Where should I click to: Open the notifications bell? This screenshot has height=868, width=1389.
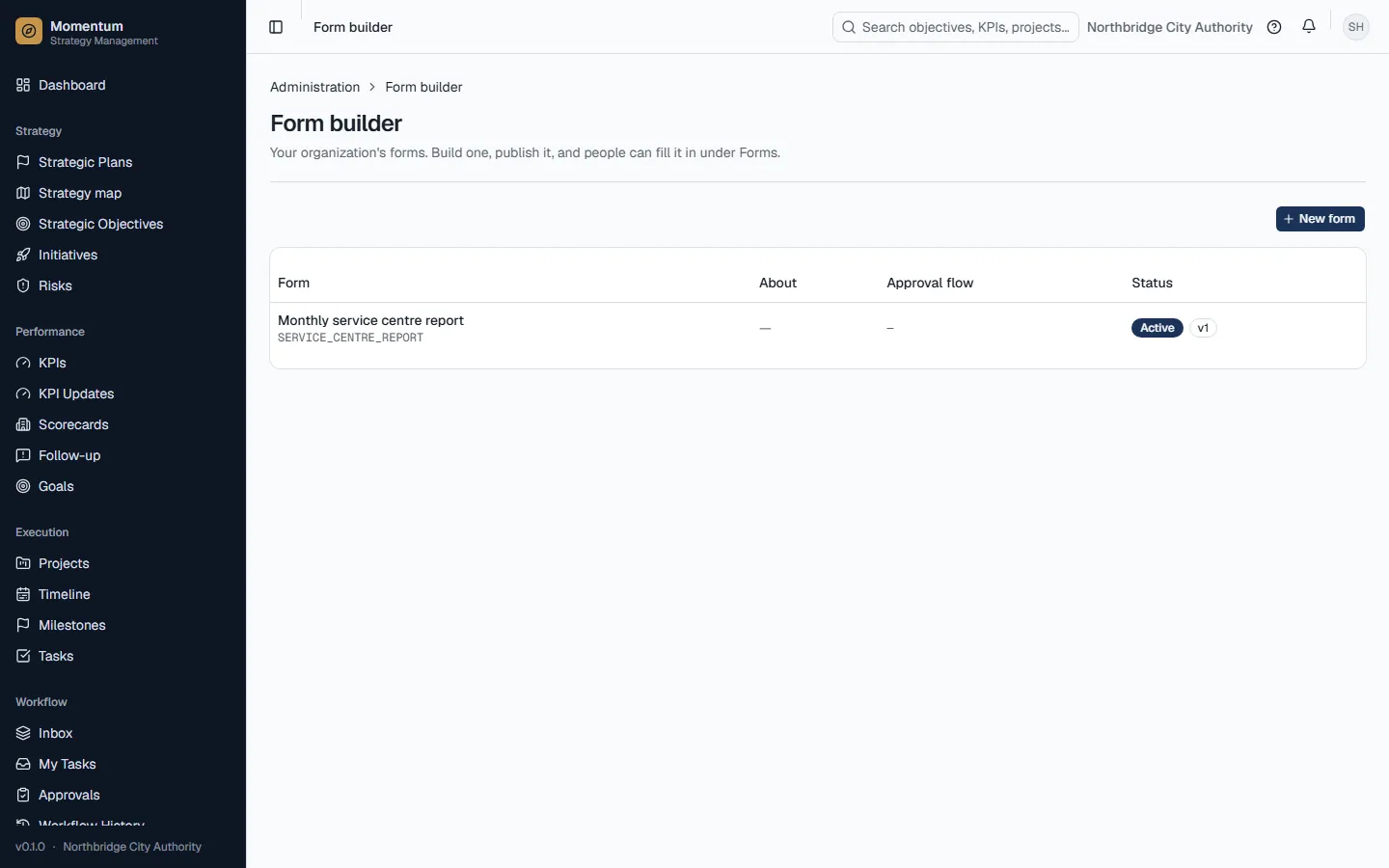pos(1309,27)
